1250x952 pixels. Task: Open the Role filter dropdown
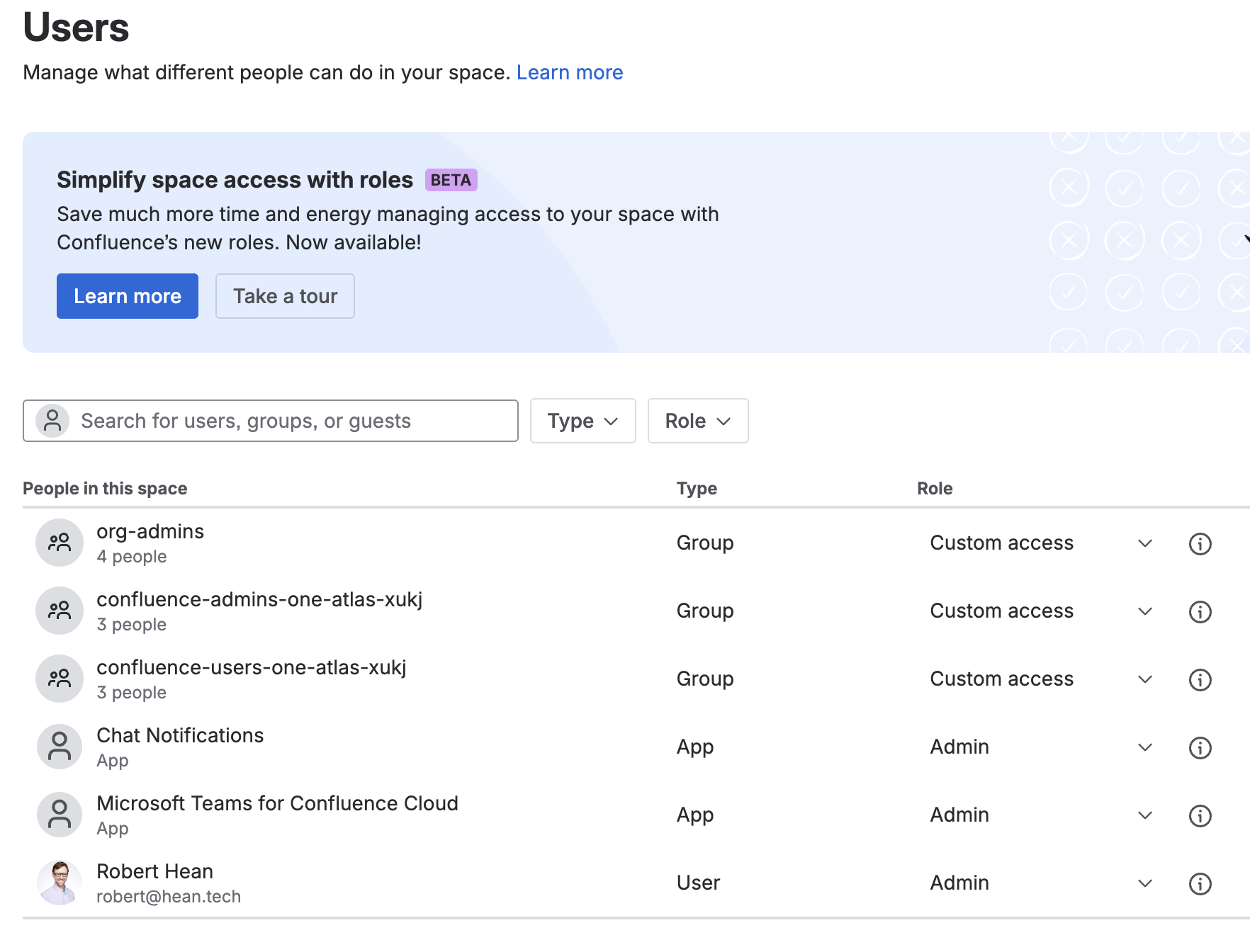click(x=697, y=421)
